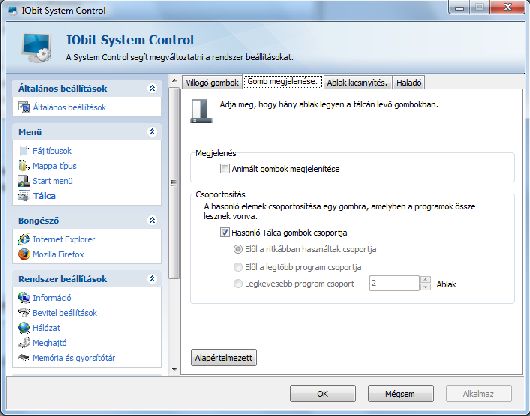Viewport: 530px width, 416px height.
Task: Click the Start menü icon
Action: click(x=24, y=181)
